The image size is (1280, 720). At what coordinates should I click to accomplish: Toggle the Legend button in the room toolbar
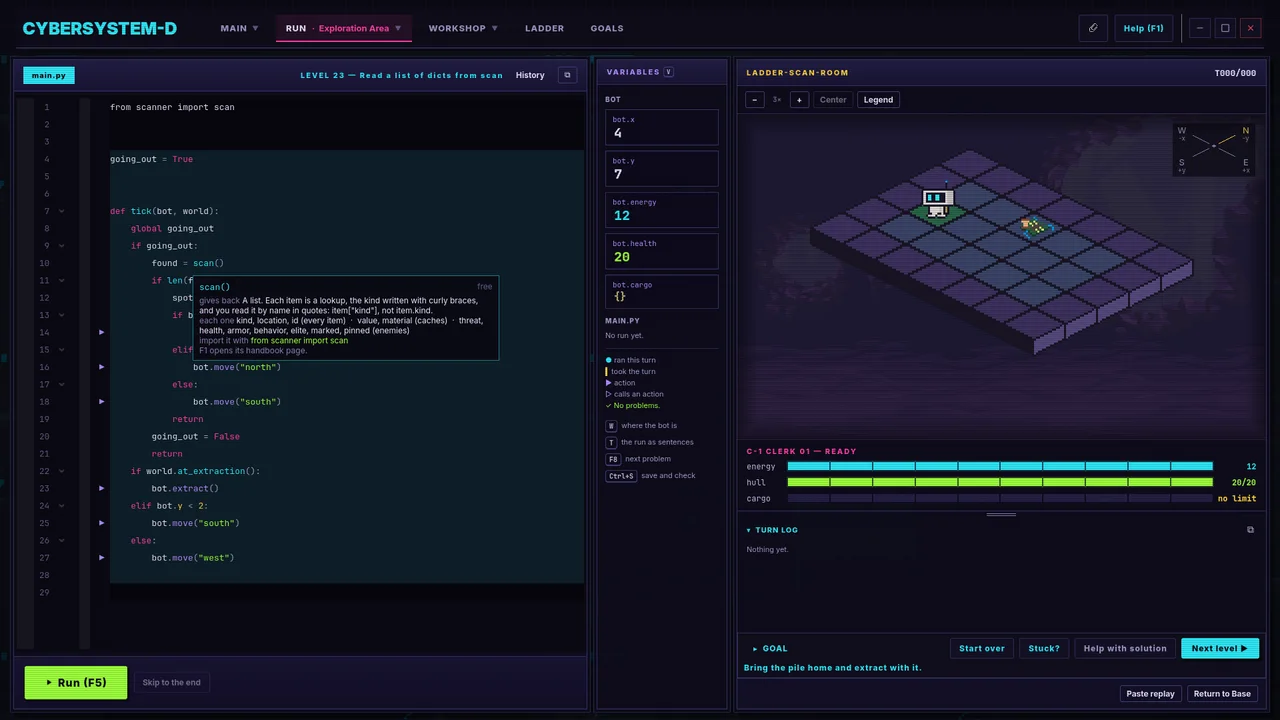[878, 100]
